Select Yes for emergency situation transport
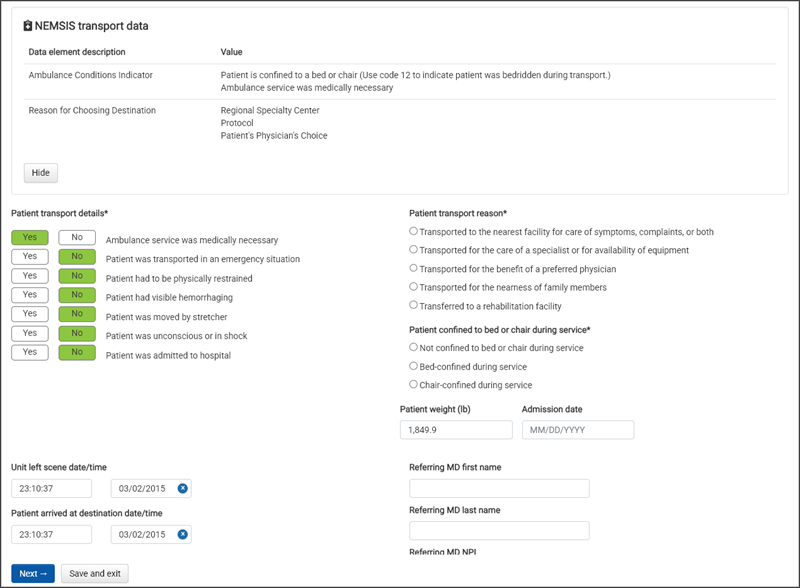800x588 pixels. (x=30, y=257)
